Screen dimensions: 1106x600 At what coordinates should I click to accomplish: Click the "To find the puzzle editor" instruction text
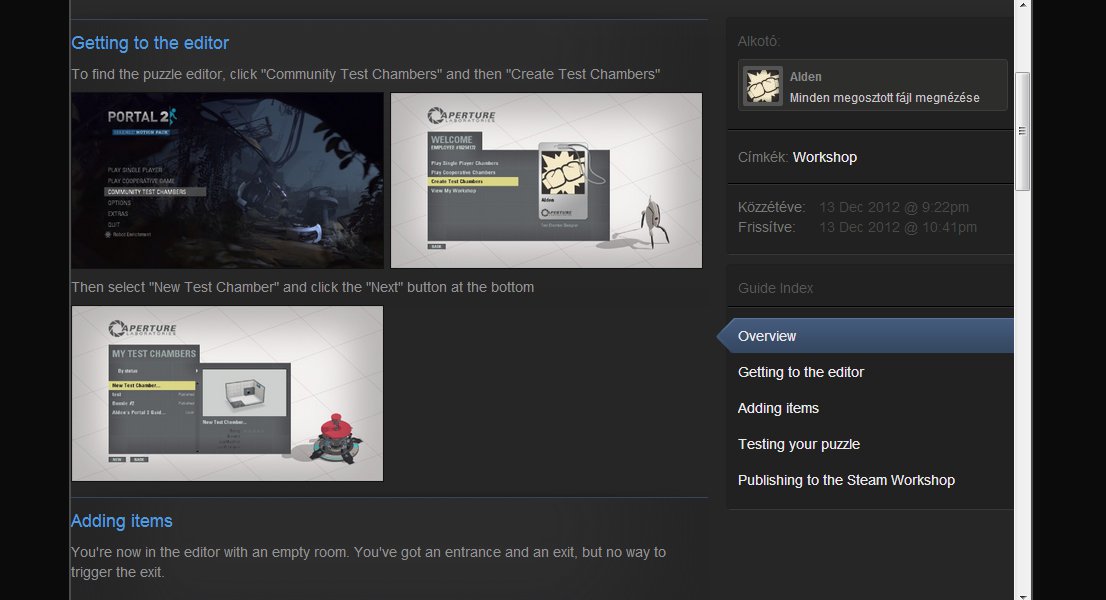(365, 74)
